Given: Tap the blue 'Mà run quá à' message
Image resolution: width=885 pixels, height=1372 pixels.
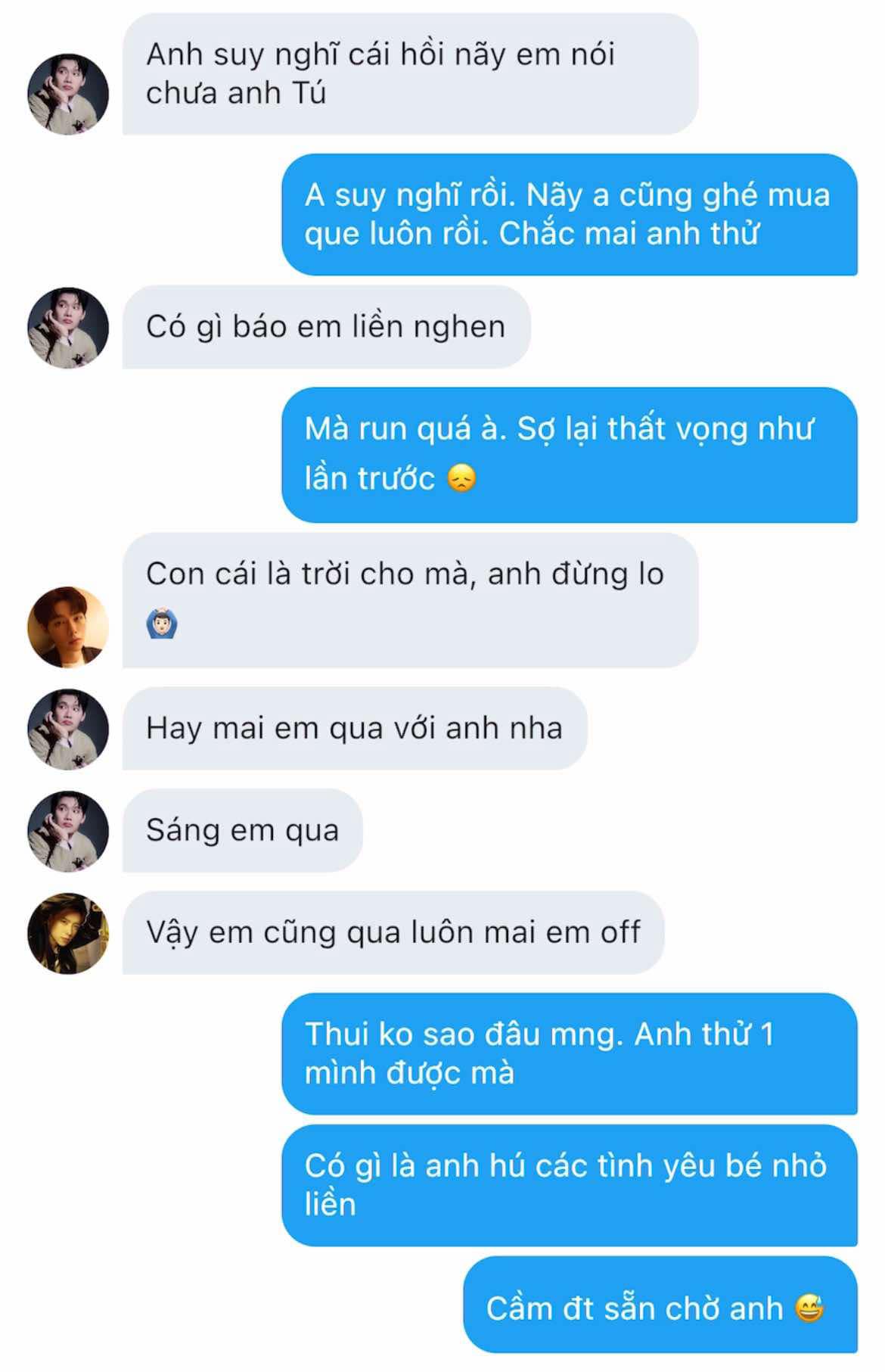Looking at the screenshot, I should pos(570,455).
